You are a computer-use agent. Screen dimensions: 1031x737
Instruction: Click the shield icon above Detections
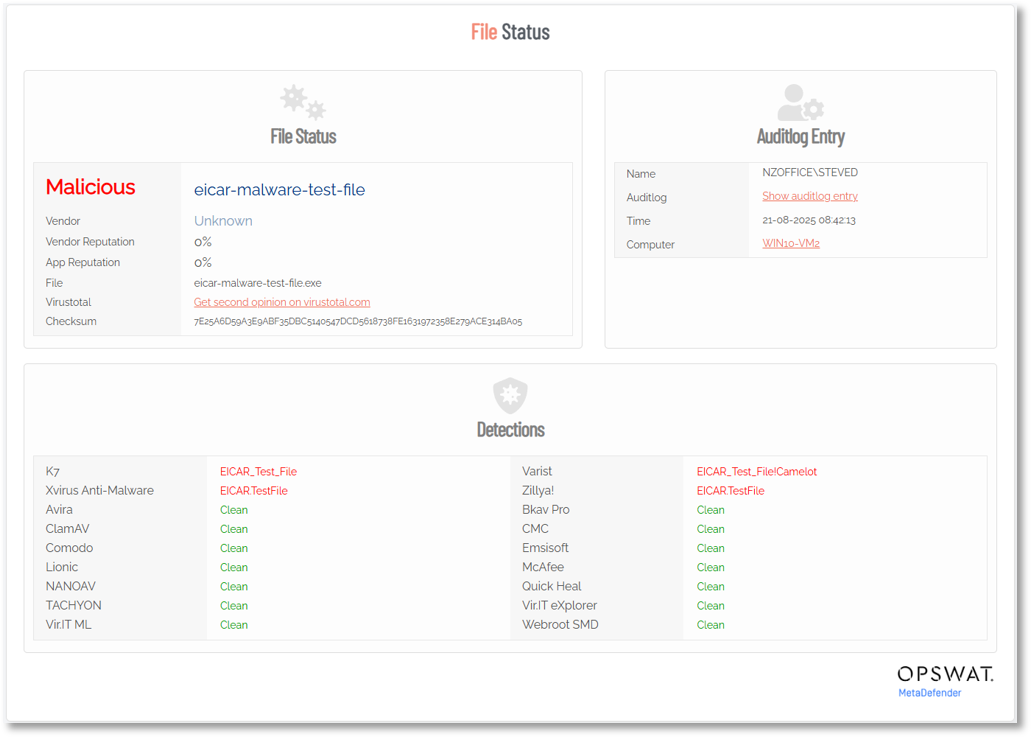pos(510,396)
